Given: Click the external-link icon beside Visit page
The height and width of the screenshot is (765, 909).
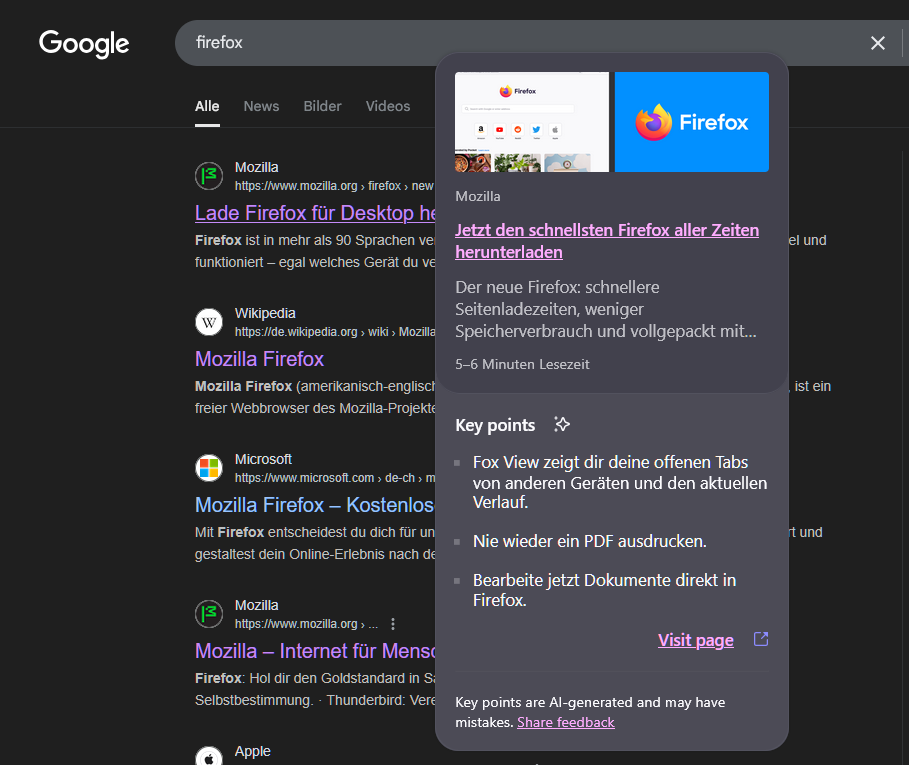Looking at the screenshot, I should (761, 639).
